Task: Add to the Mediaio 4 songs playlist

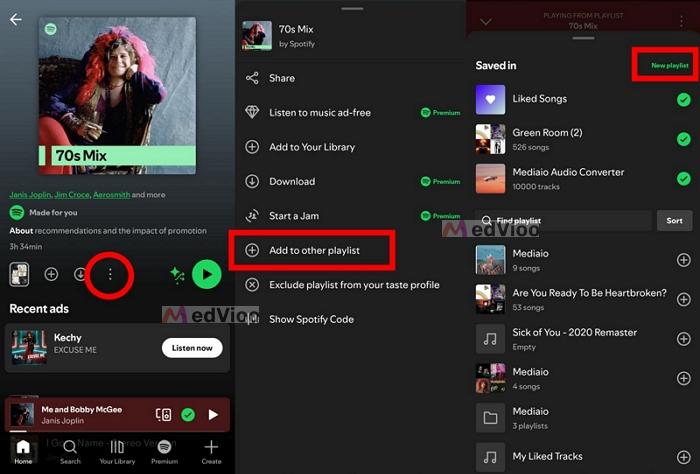Action: click(x=683, y=378)
